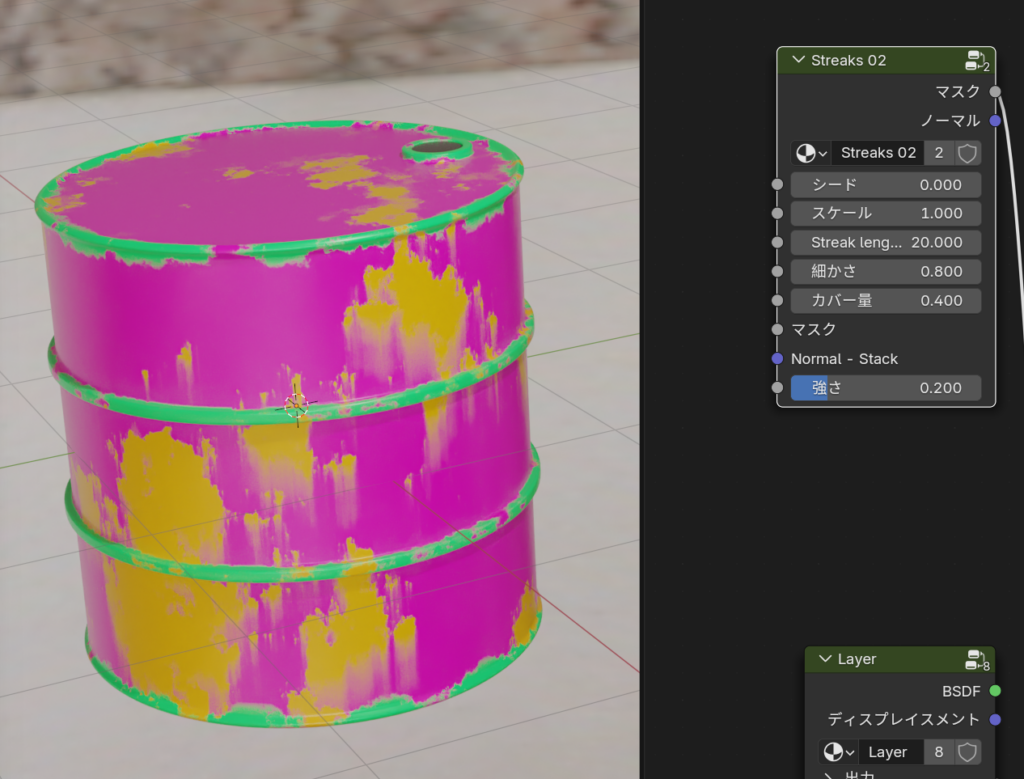
Task: Click the 強さ slider set to 0.200
Action: 885,388
